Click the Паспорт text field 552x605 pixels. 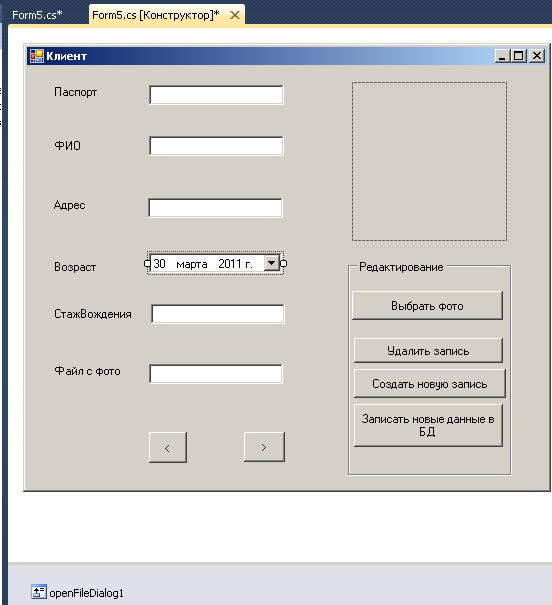point(216,95)
